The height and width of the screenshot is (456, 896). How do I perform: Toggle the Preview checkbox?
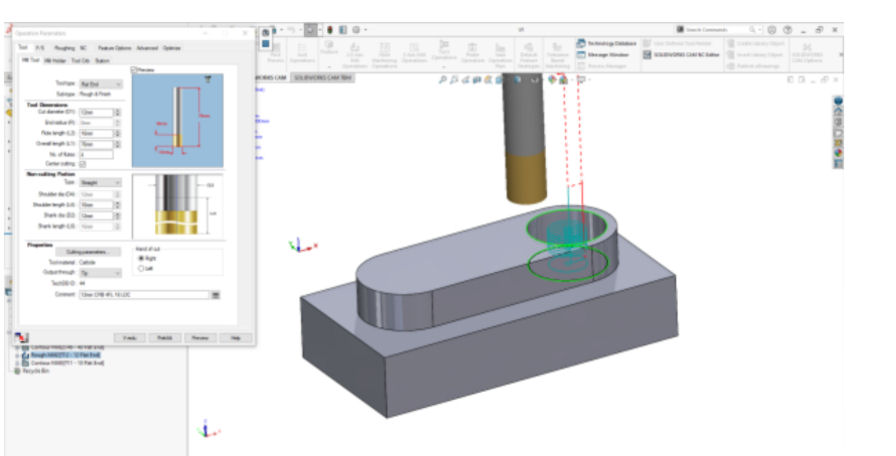click(x=134, y=69)
